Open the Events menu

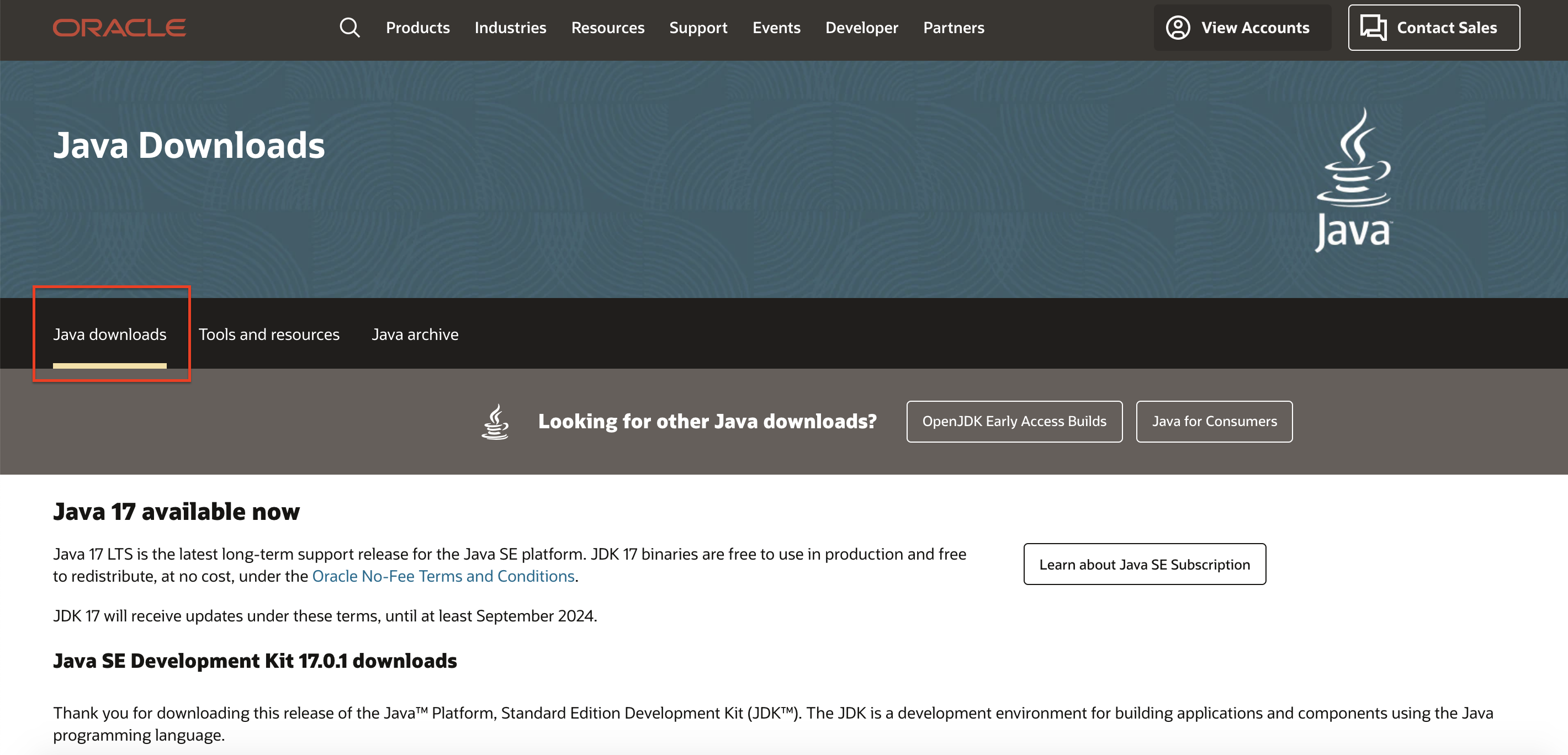[x=776, y=28]
